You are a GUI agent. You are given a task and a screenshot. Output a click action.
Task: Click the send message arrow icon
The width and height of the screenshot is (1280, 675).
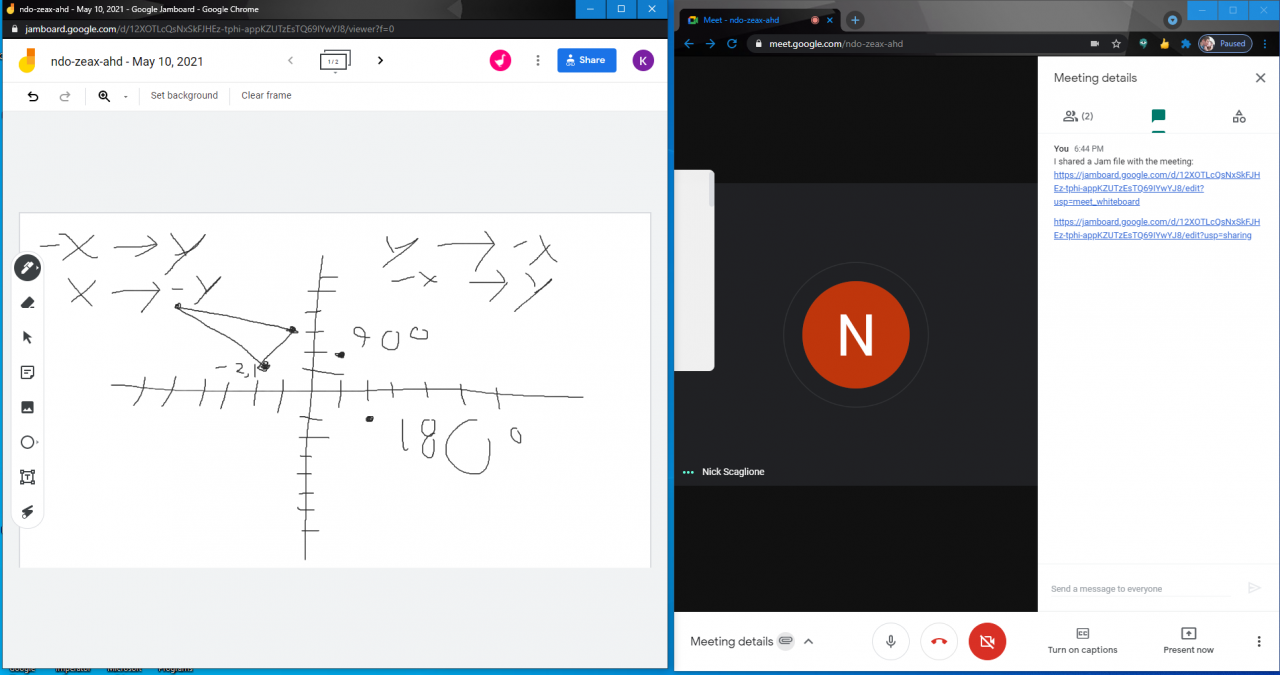tap(1254, 588)
